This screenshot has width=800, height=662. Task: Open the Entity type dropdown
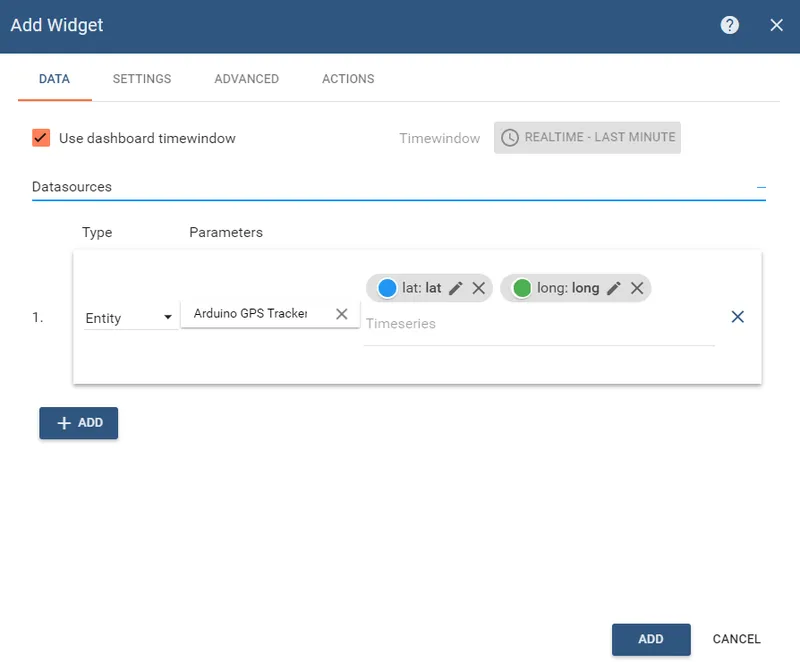pos(130,318)
